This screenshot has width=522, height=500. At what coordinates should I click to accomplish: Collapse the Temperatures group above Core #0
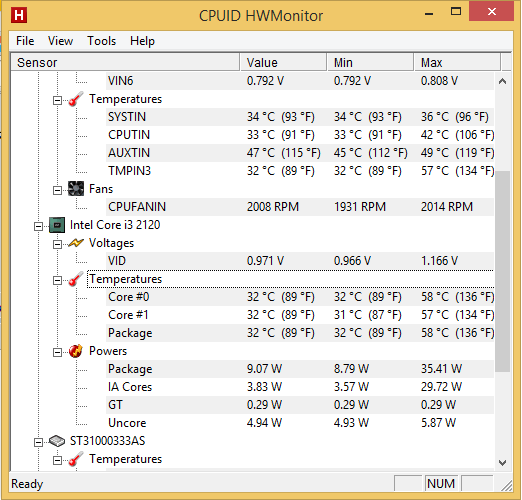pos(57,280)
